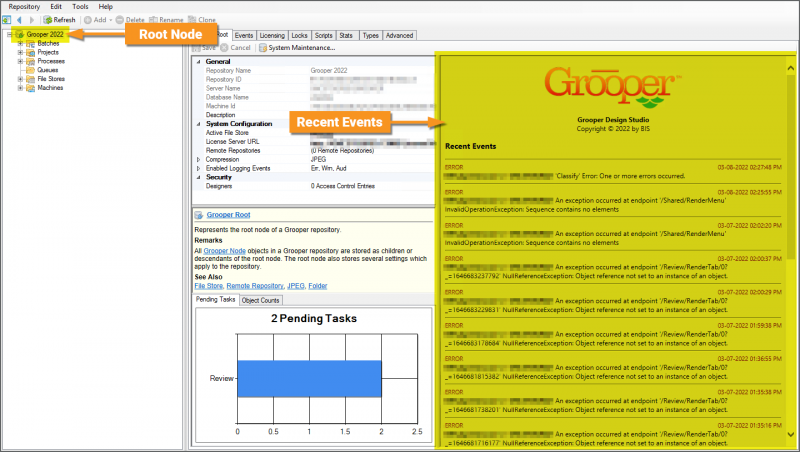The height and width of the screenshot is (452, 800).
Task: Refresh the repository tree
Action: pos(59,20)
